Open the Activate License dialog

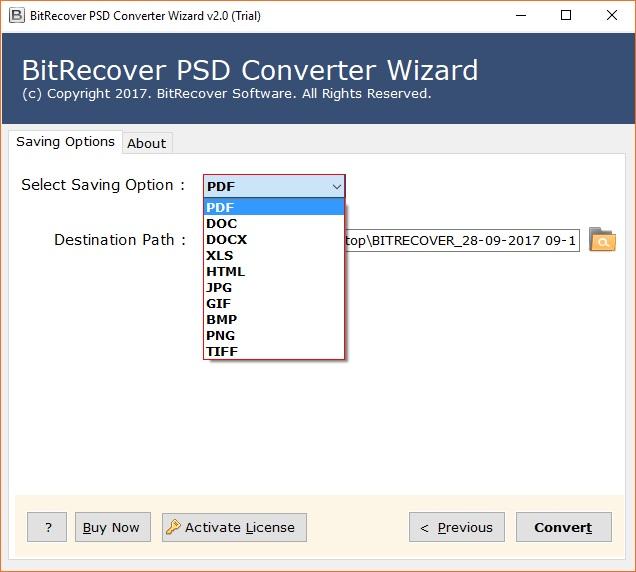234,527
